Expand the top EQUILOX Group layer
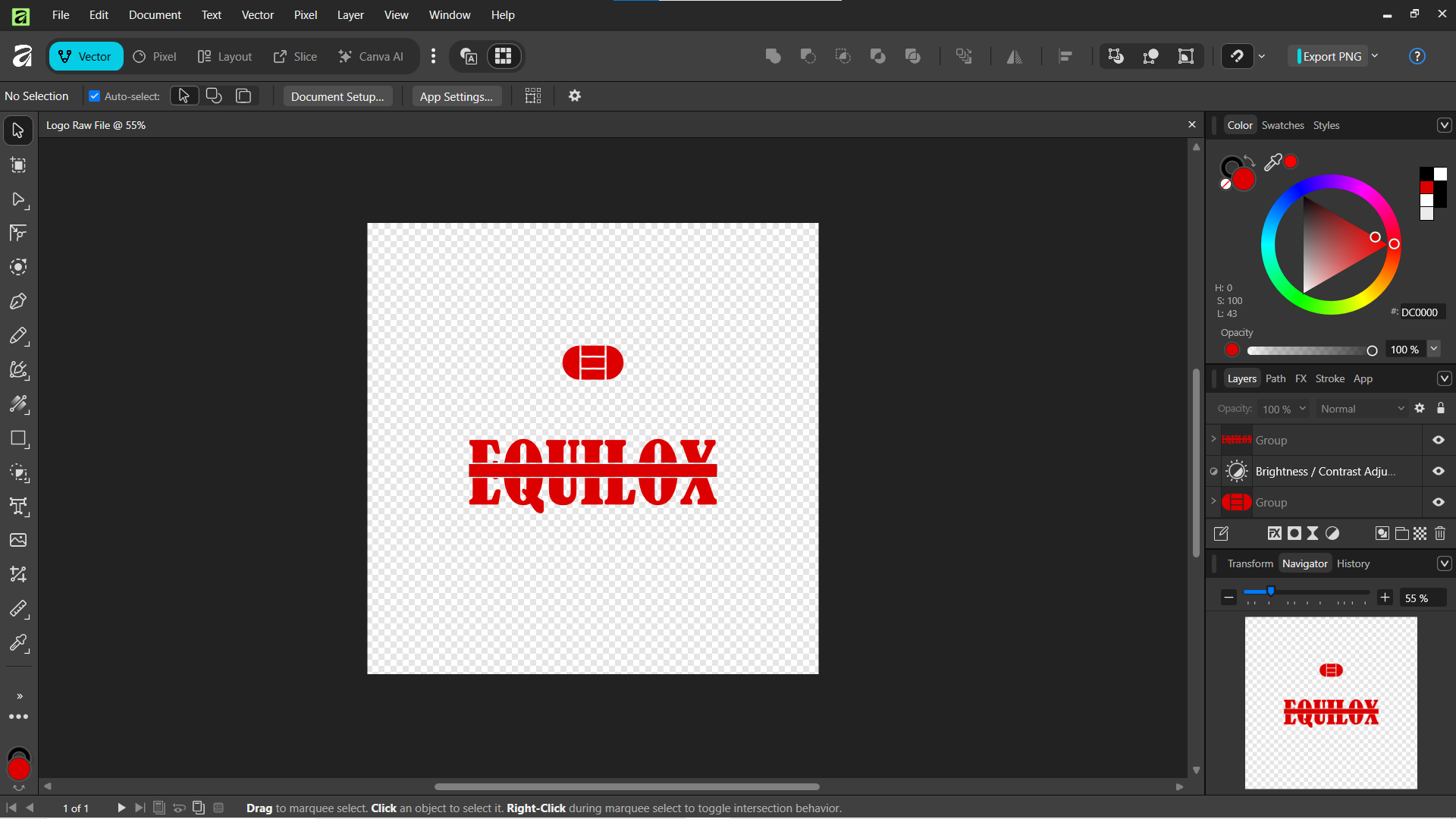 [1213, 439]
